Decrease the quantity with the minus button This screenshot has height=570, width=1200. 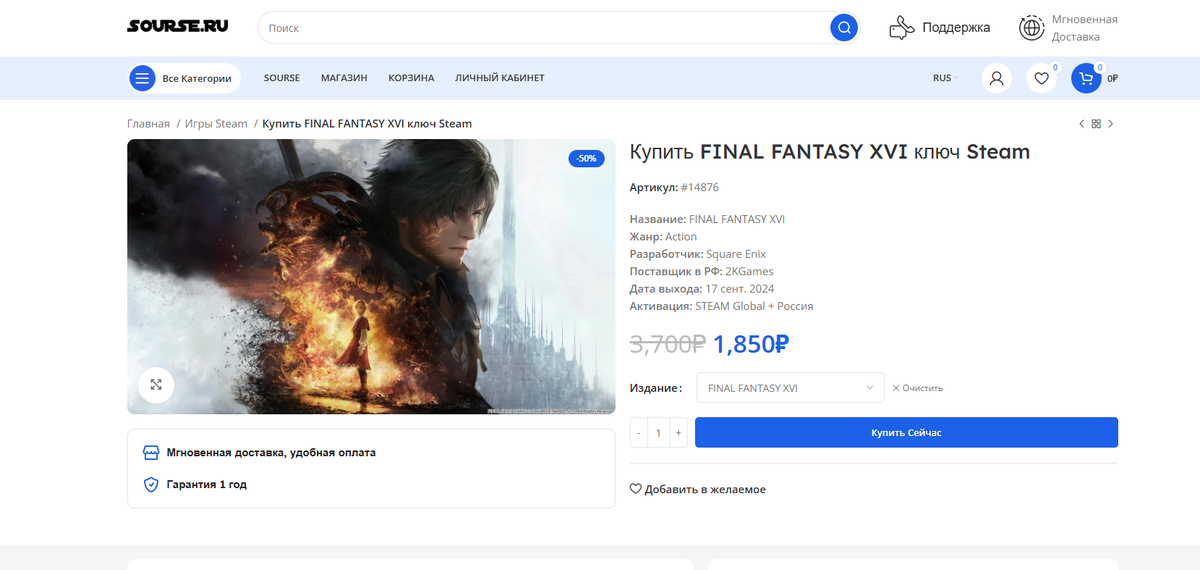pos(639,433)
